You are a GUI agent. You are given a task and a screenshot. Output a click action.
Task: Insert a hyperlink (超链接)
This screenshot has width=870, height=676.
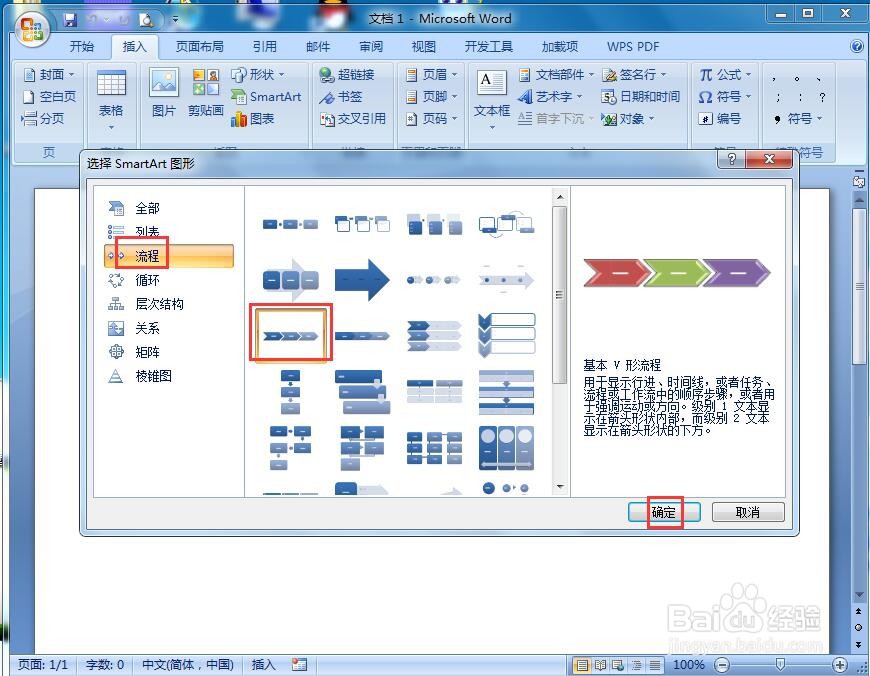[x=347, y=74]
